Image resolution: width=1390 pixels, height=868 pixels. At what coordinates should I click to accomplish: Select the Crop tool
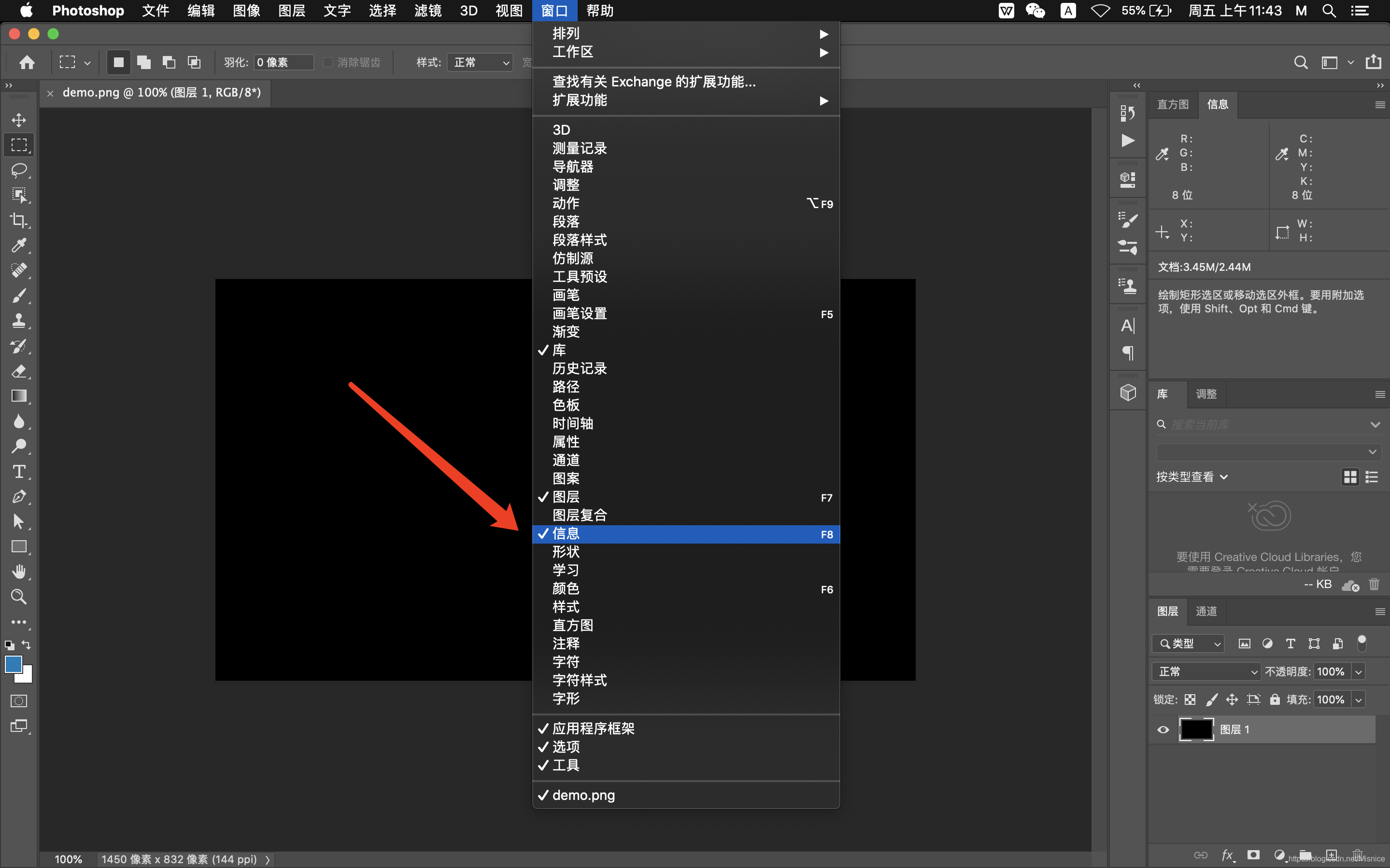pos(19,220)
